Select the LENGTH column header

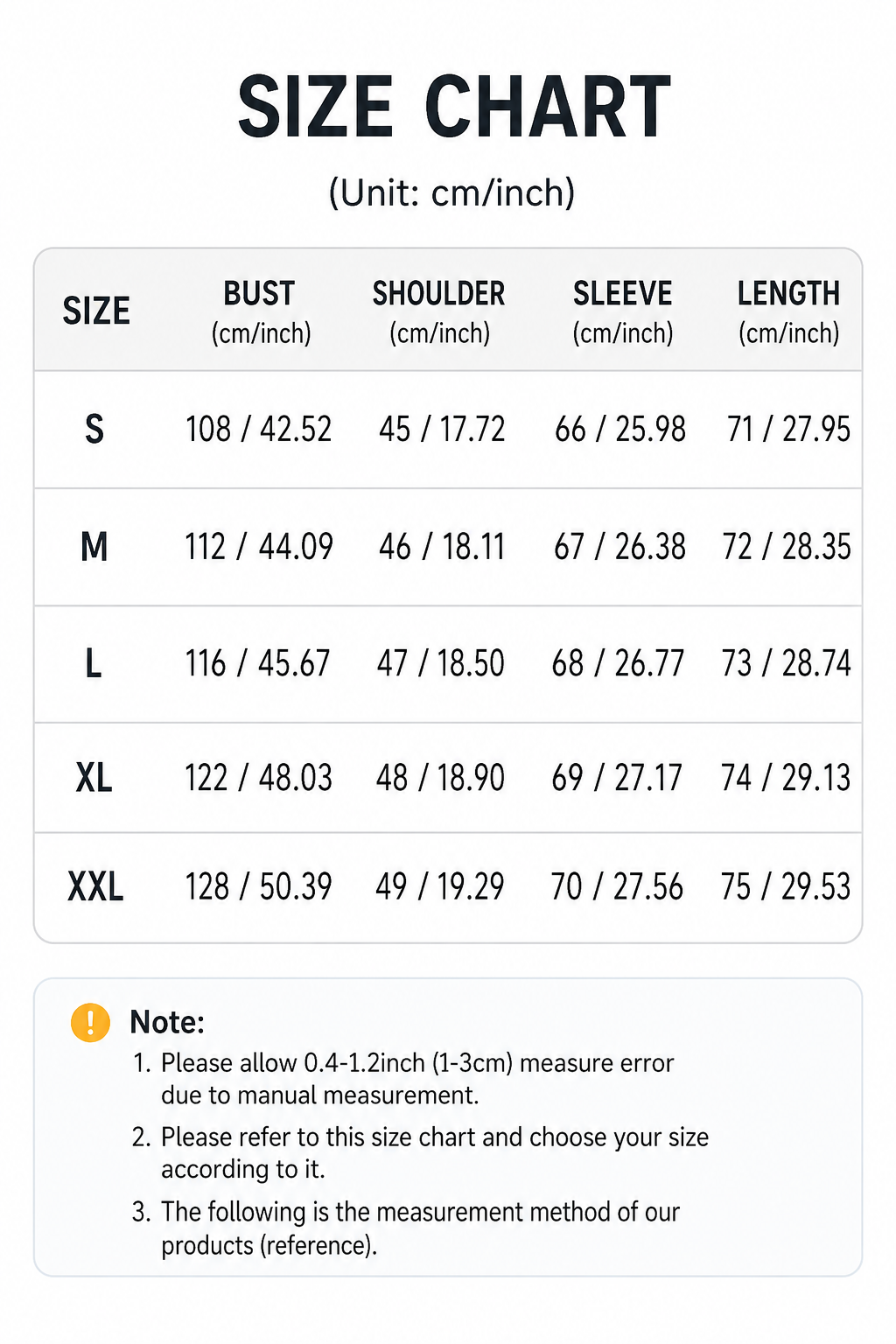click(789, 312)
